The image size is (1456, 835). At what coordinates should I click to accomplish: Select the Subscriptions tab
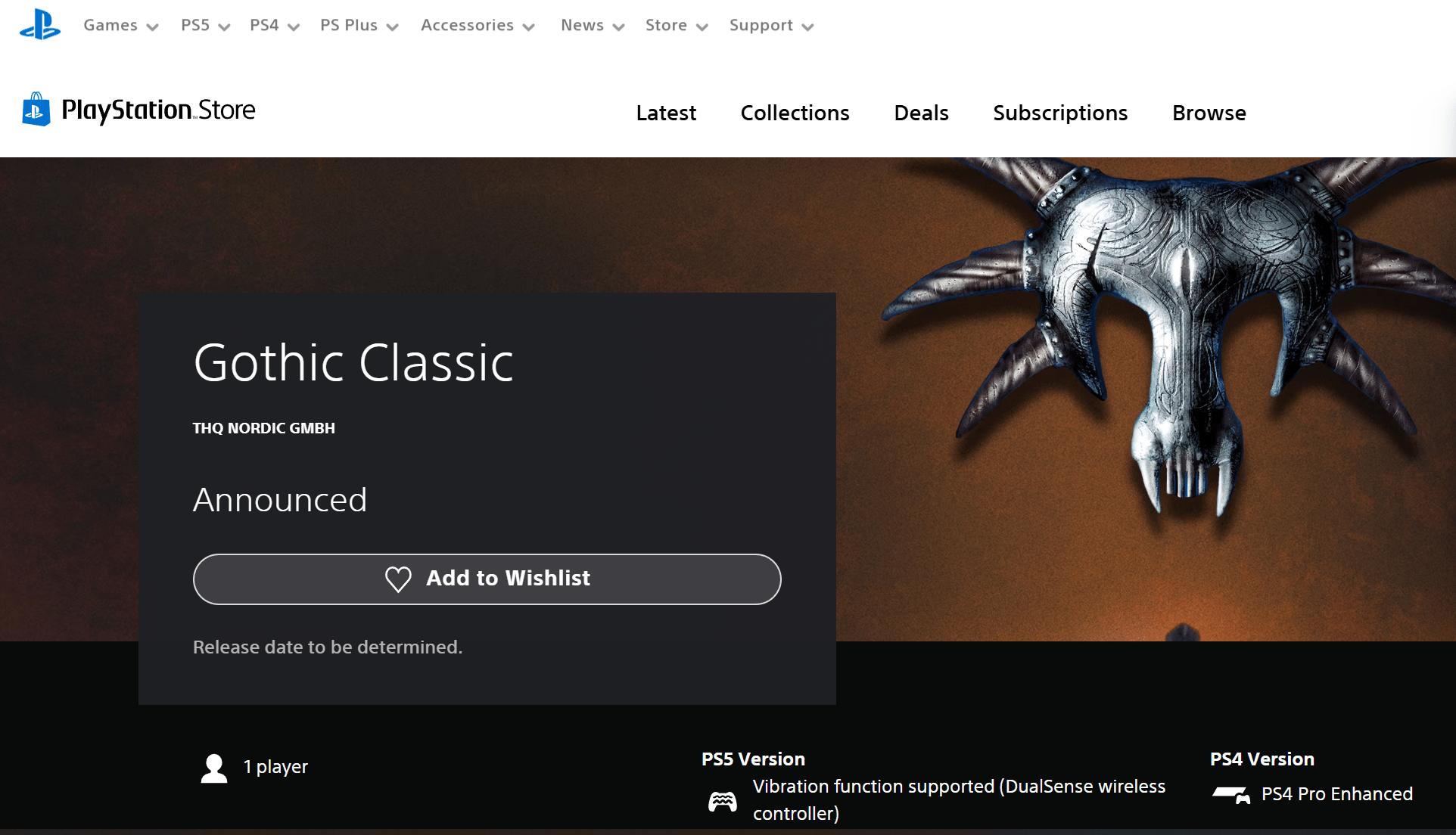tap(1059, 113)
